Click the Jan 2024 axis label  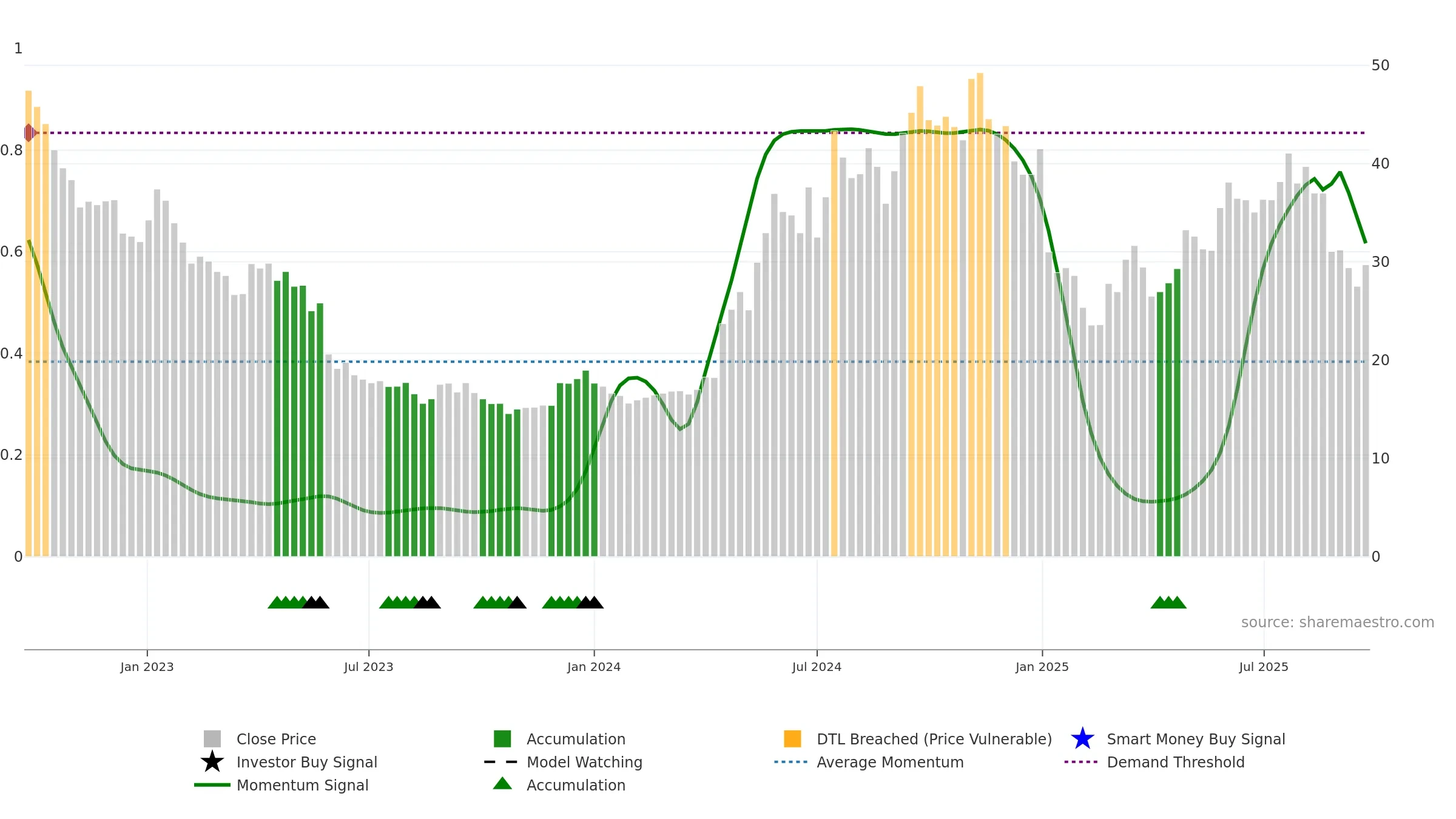(x=594, y=667)
